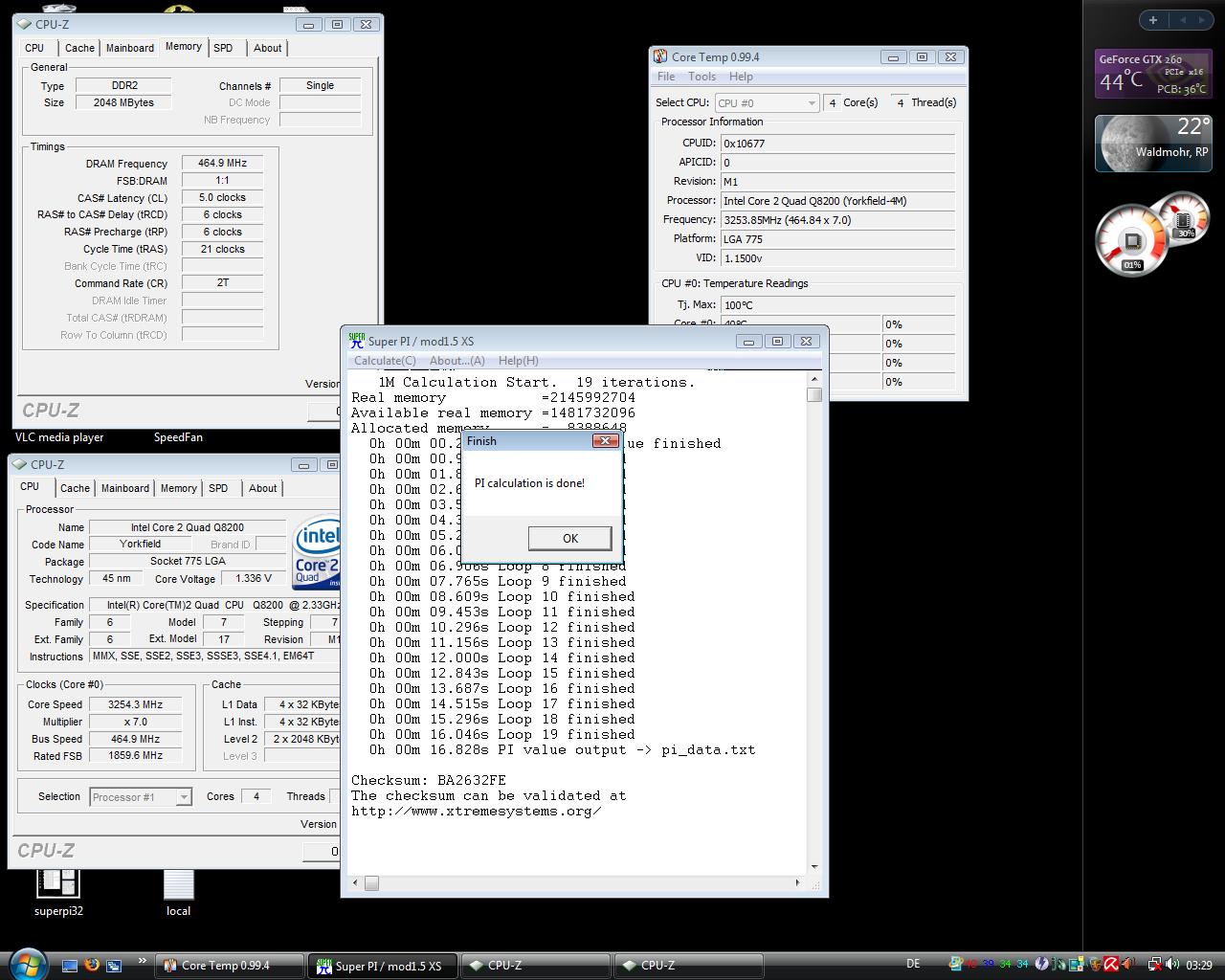Click the Super PI scroll right arrow
Image resolution: width=1225 pixels, height=980 pixels.
(x=798, y=883)
